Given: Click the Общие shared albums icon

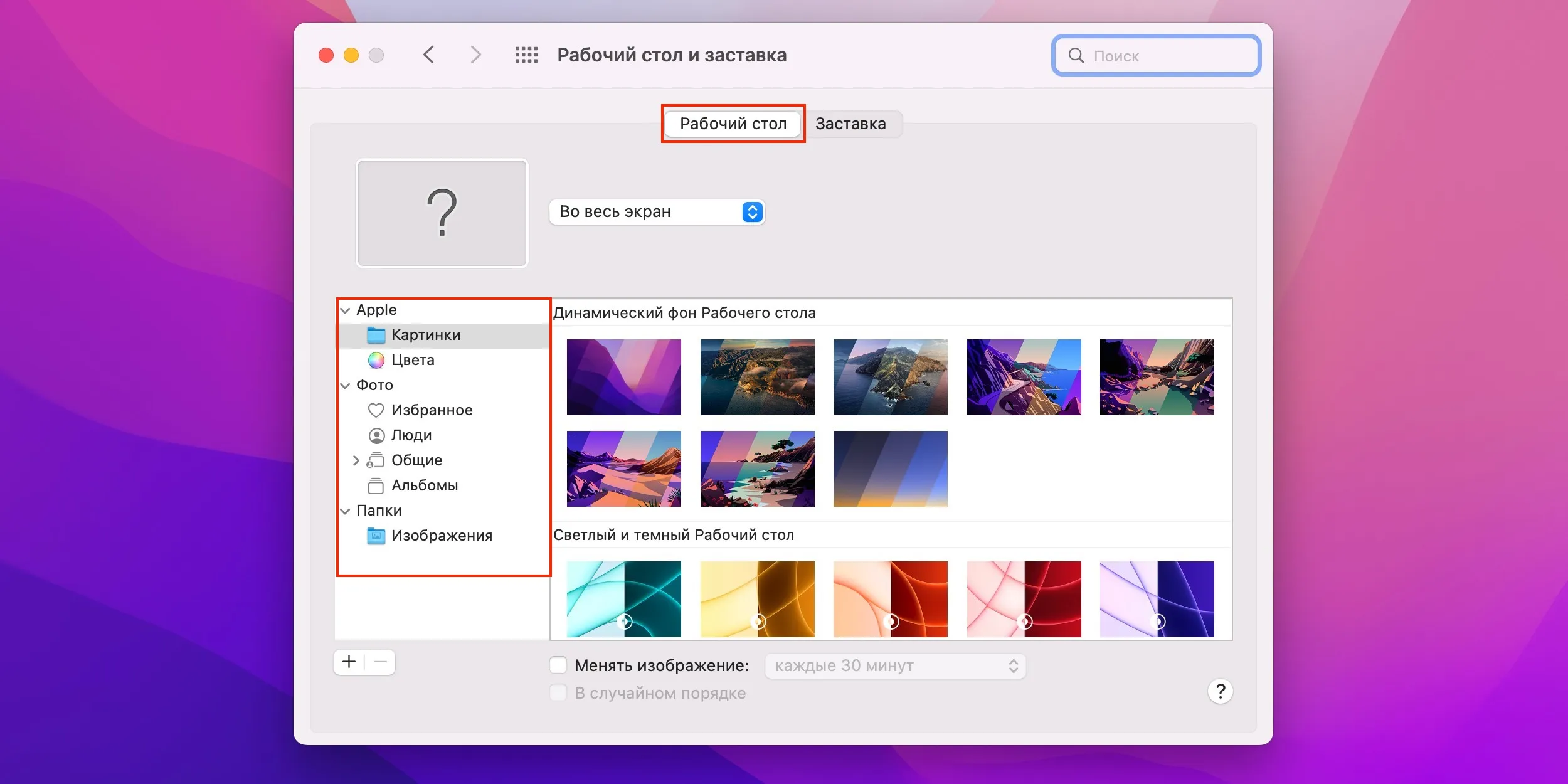Looking at the screenshot, I should 376,460.
